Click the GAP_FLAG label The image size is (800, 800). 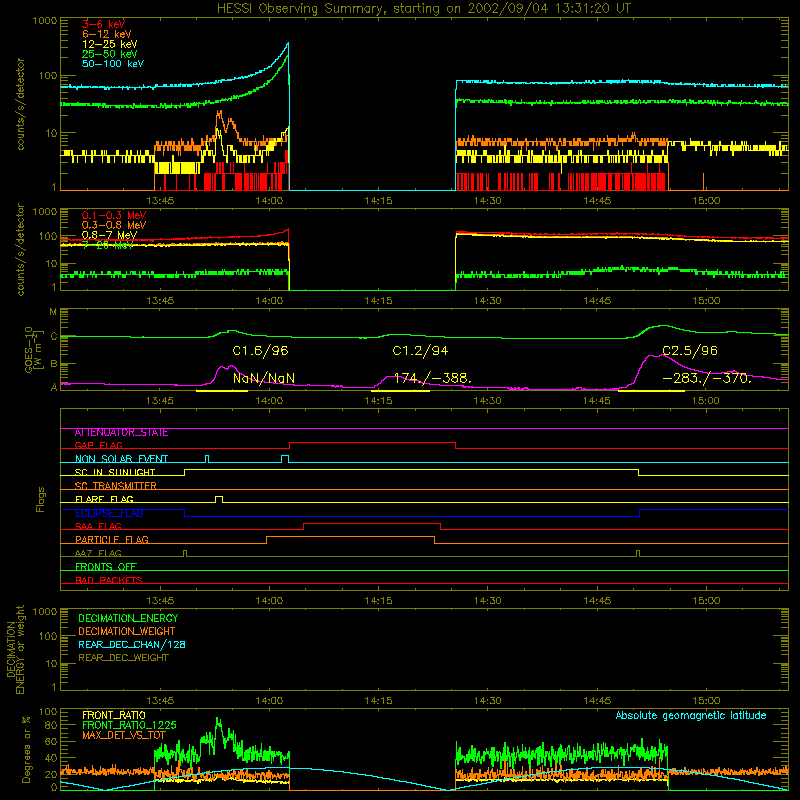(x=98, y=445)
